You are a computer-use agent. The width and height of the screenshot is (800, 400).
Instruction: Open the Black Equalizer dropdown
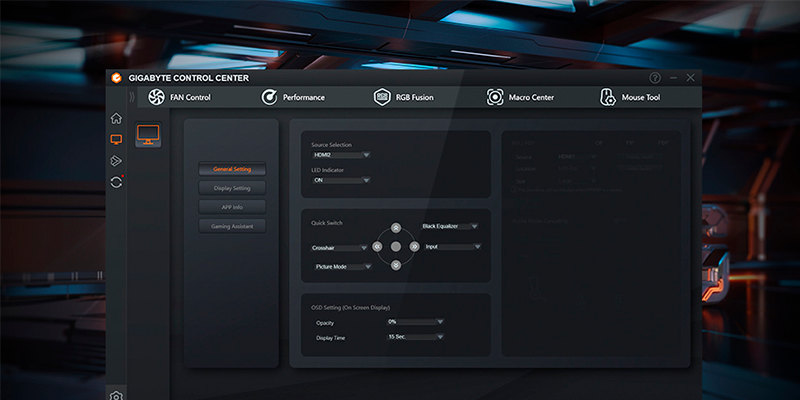pyautogui.click(x=450, y=226)
